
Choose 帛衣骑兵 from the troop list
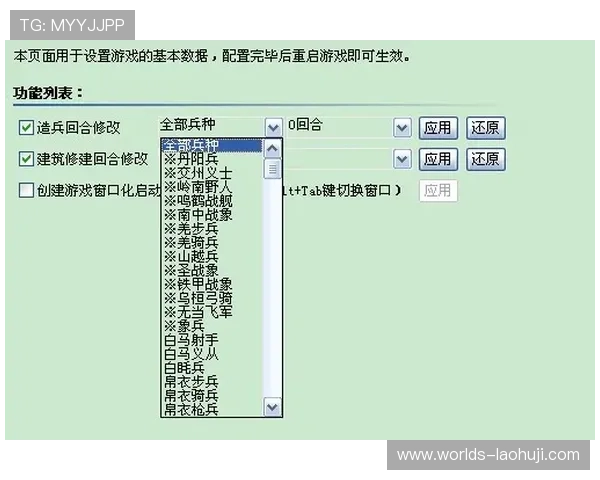click(212, 395)
